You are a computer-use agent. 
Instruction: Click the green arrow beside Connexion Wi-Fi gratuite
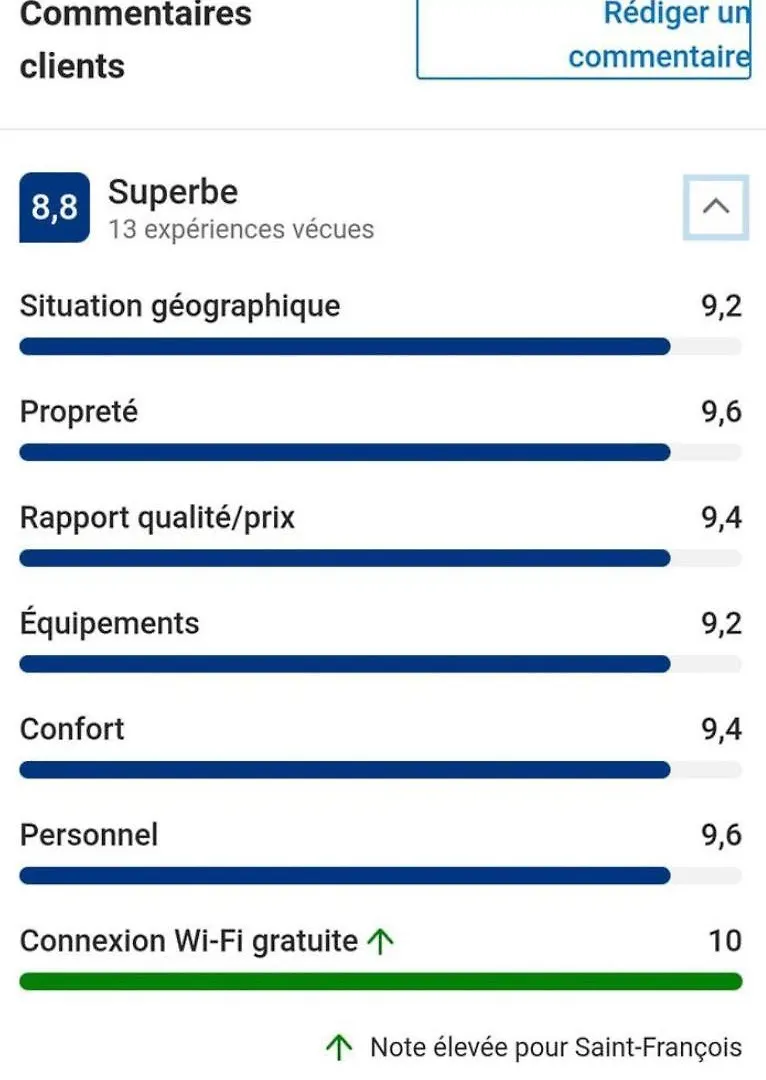tap(380, 940)
